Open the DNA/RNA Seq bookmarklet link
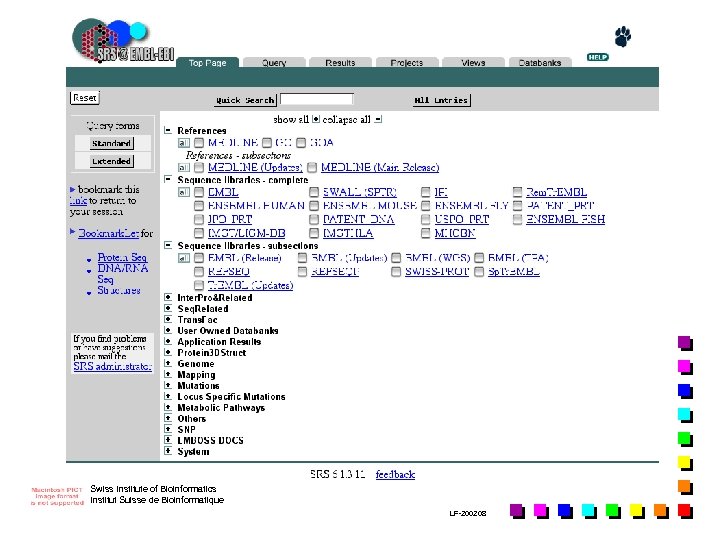 click(x=123, y=274)
